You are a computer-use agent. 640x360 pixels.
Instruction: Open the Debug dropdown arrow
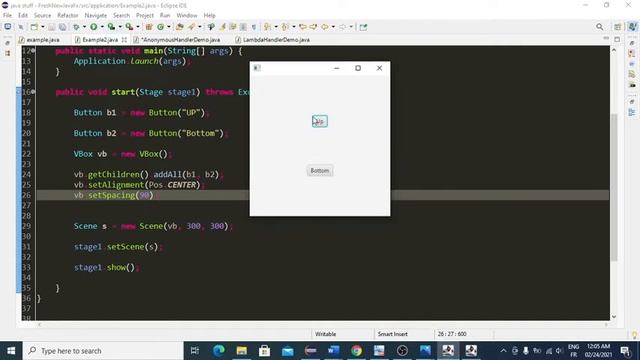pos(84,27)
